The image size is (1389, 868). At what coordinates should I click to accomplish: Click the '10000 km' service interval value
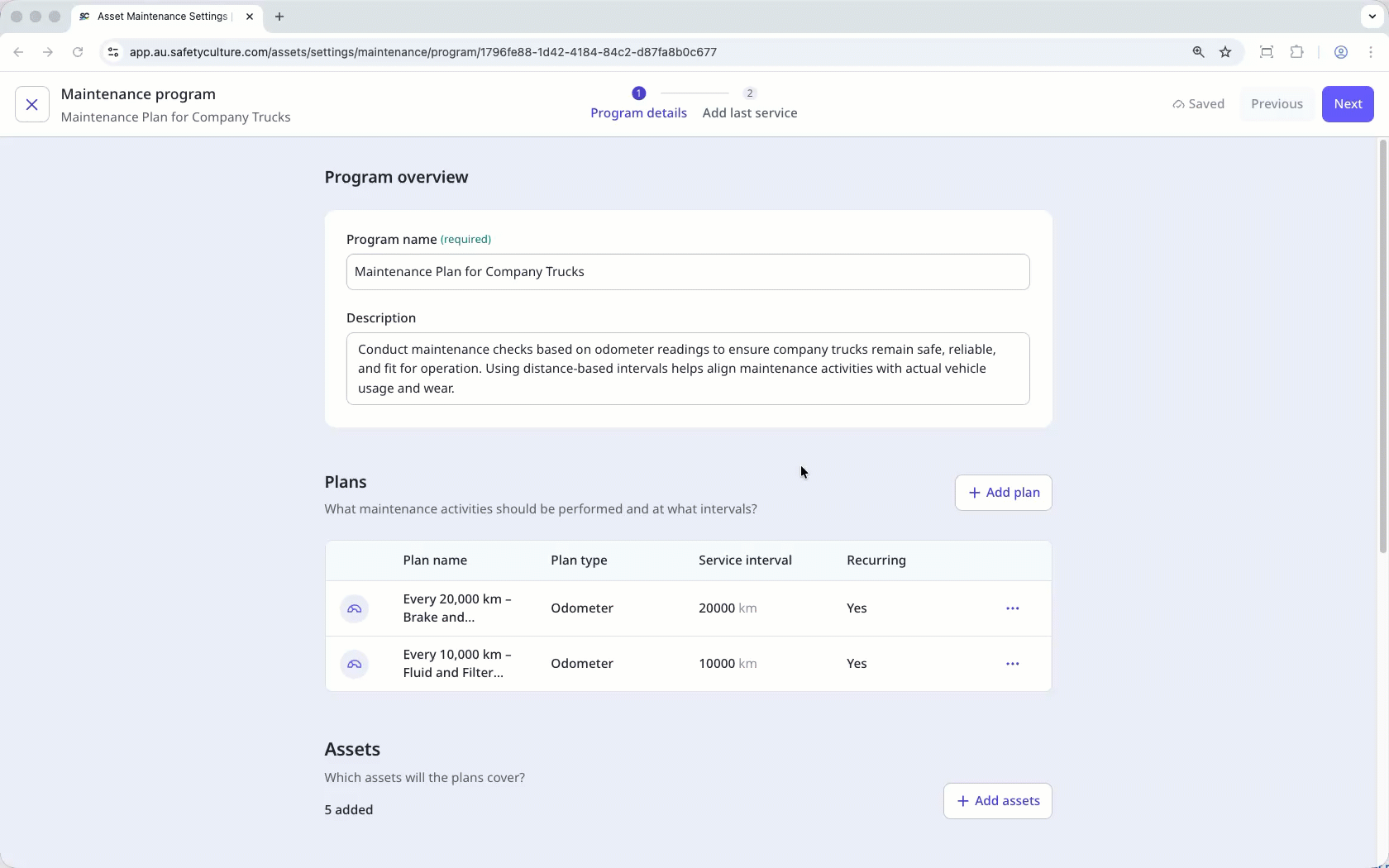[x=728, y=664]
